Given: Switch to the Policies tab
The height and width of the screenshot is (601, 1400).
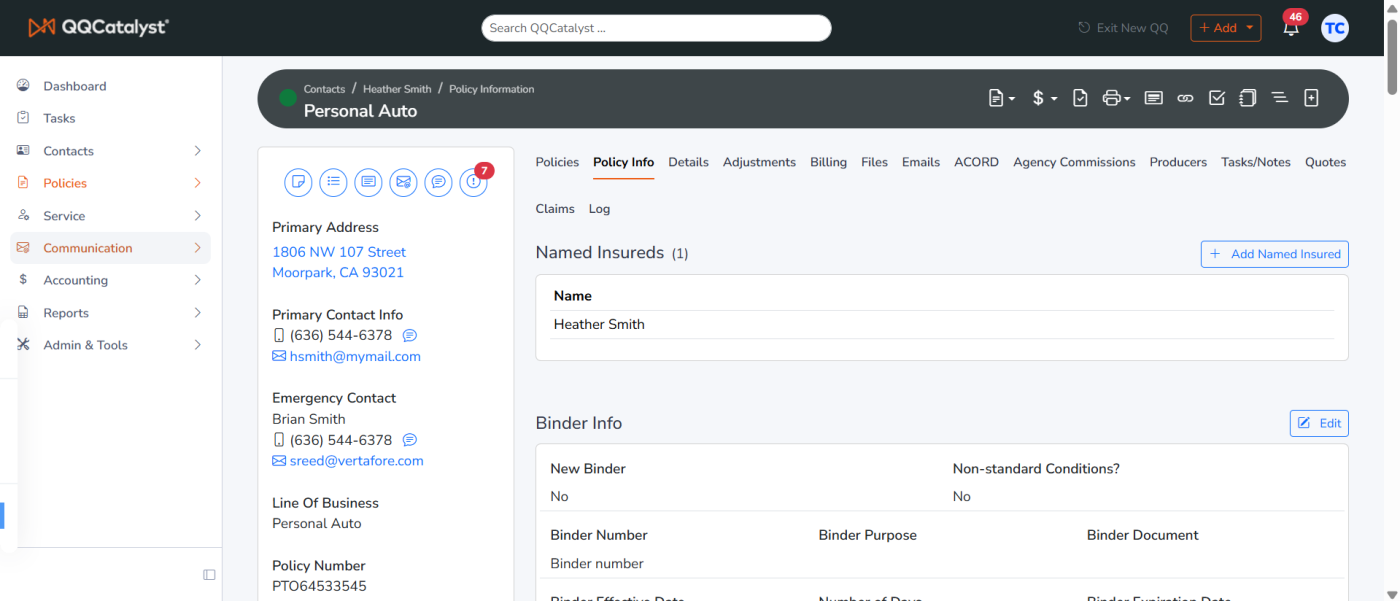Looking at the screenshot, I should click(x=557, y=162).
